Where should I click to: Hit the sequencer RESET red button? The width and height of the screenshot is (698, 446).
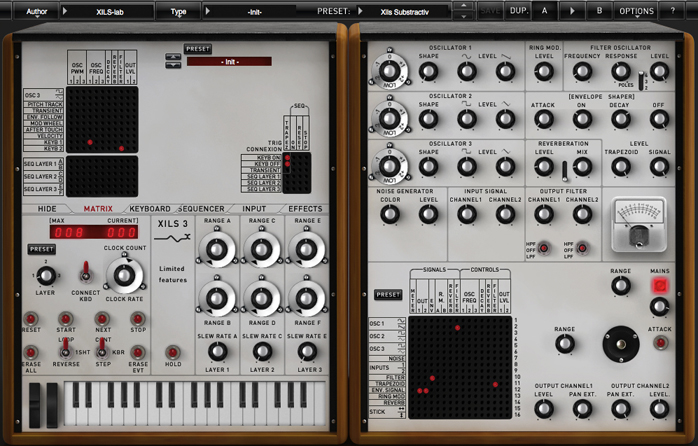pos(30,319)
